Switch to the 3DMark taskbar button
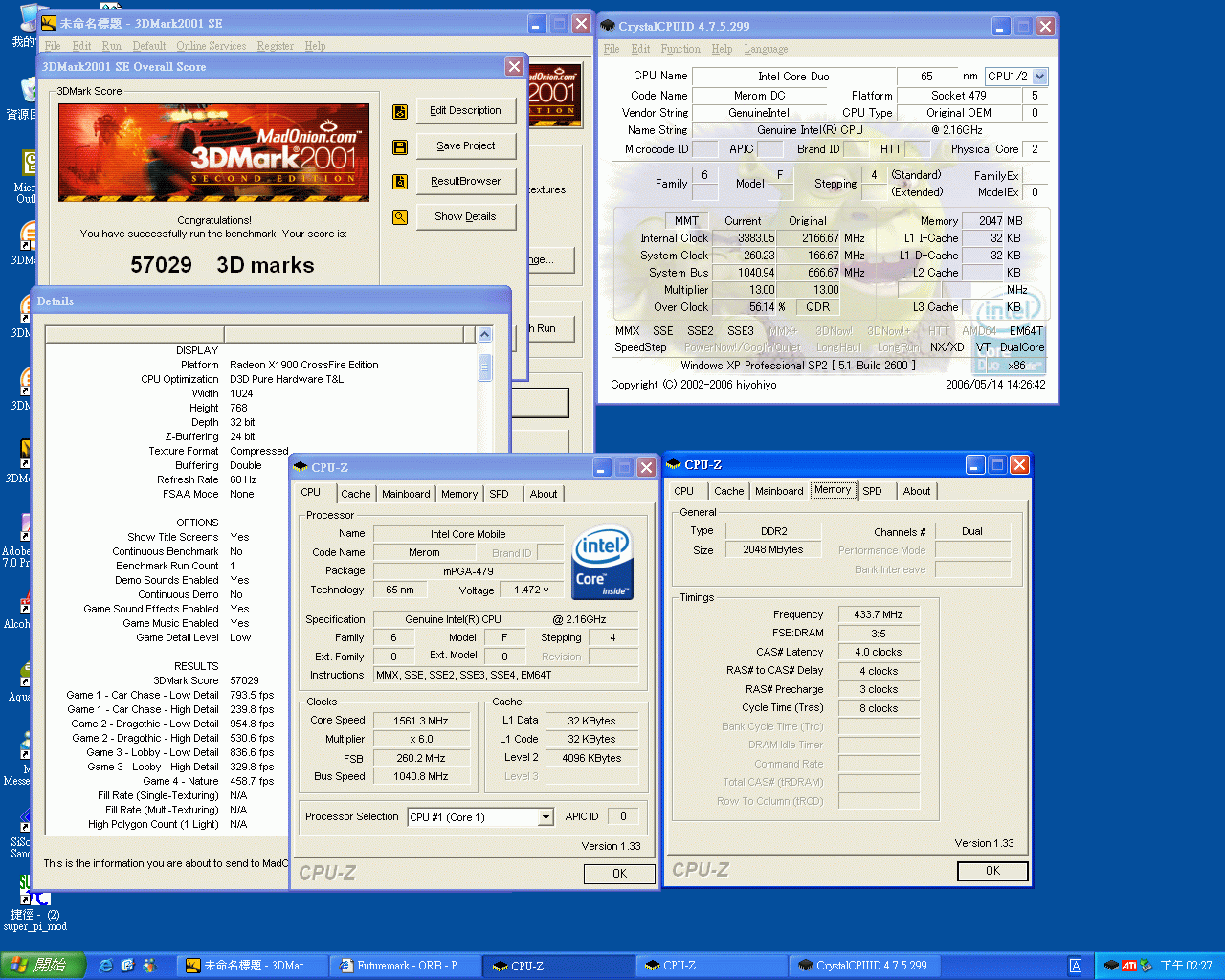 [252, 966]
